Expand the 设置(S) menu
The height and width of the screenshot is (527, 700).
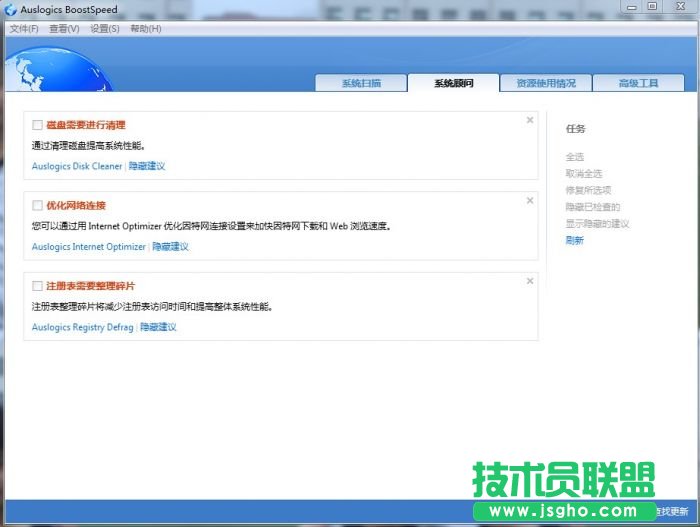105,29
